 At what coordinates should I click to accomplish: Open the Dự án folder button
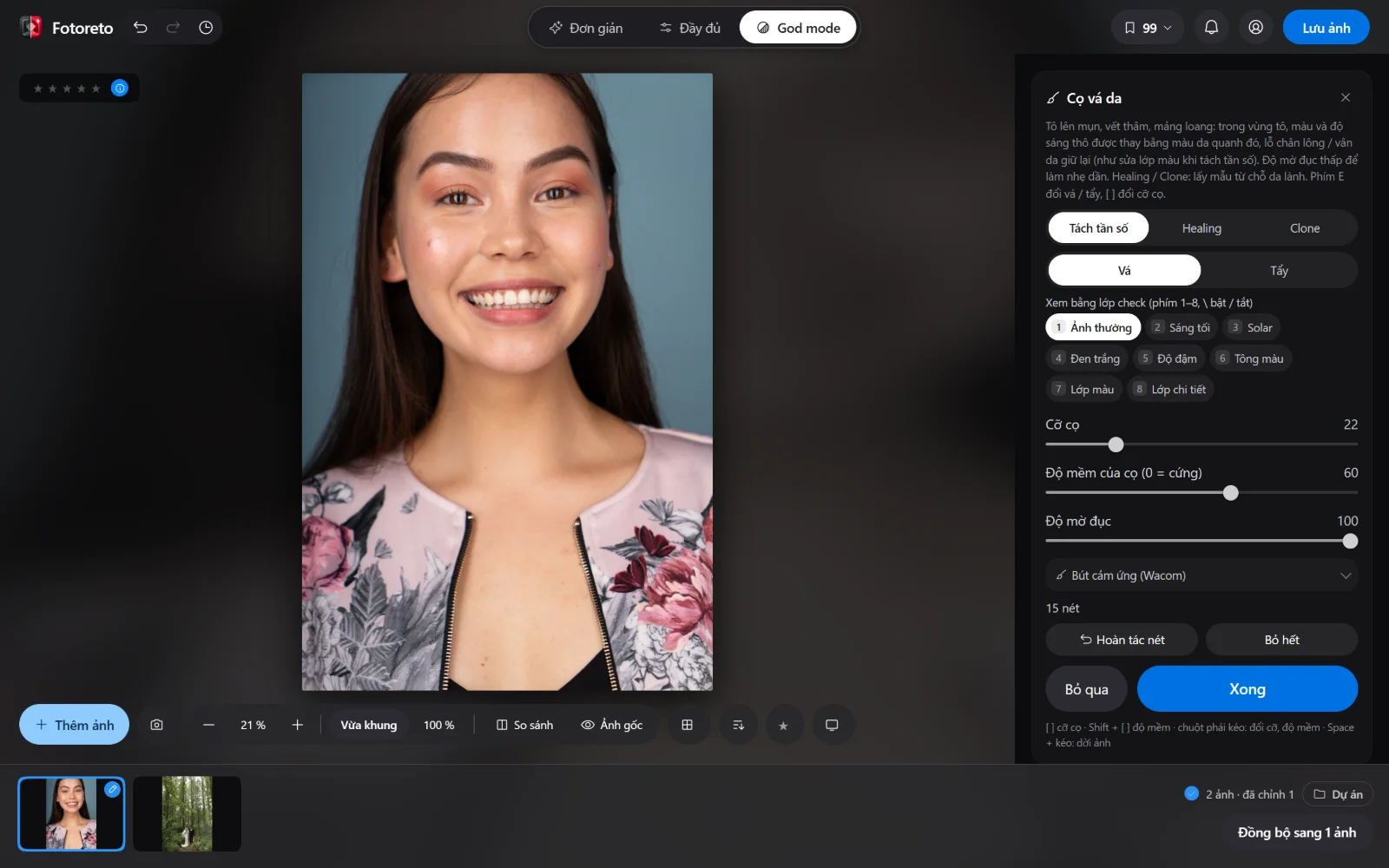[x=1338, y=794]
